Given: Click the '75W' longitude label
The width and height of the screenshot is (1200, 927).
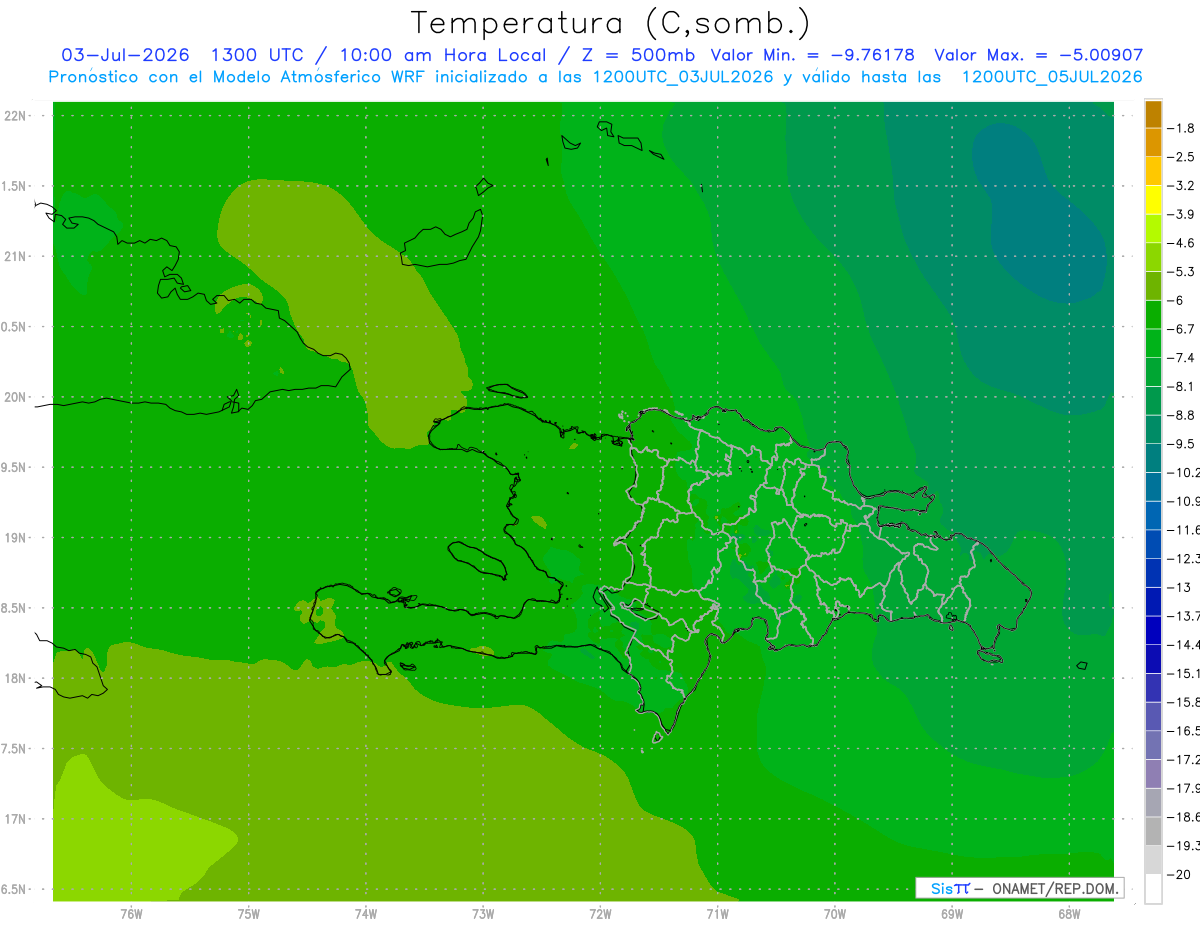Looking at the screenshot, I should pyautogui.click(x=249, y=913).
